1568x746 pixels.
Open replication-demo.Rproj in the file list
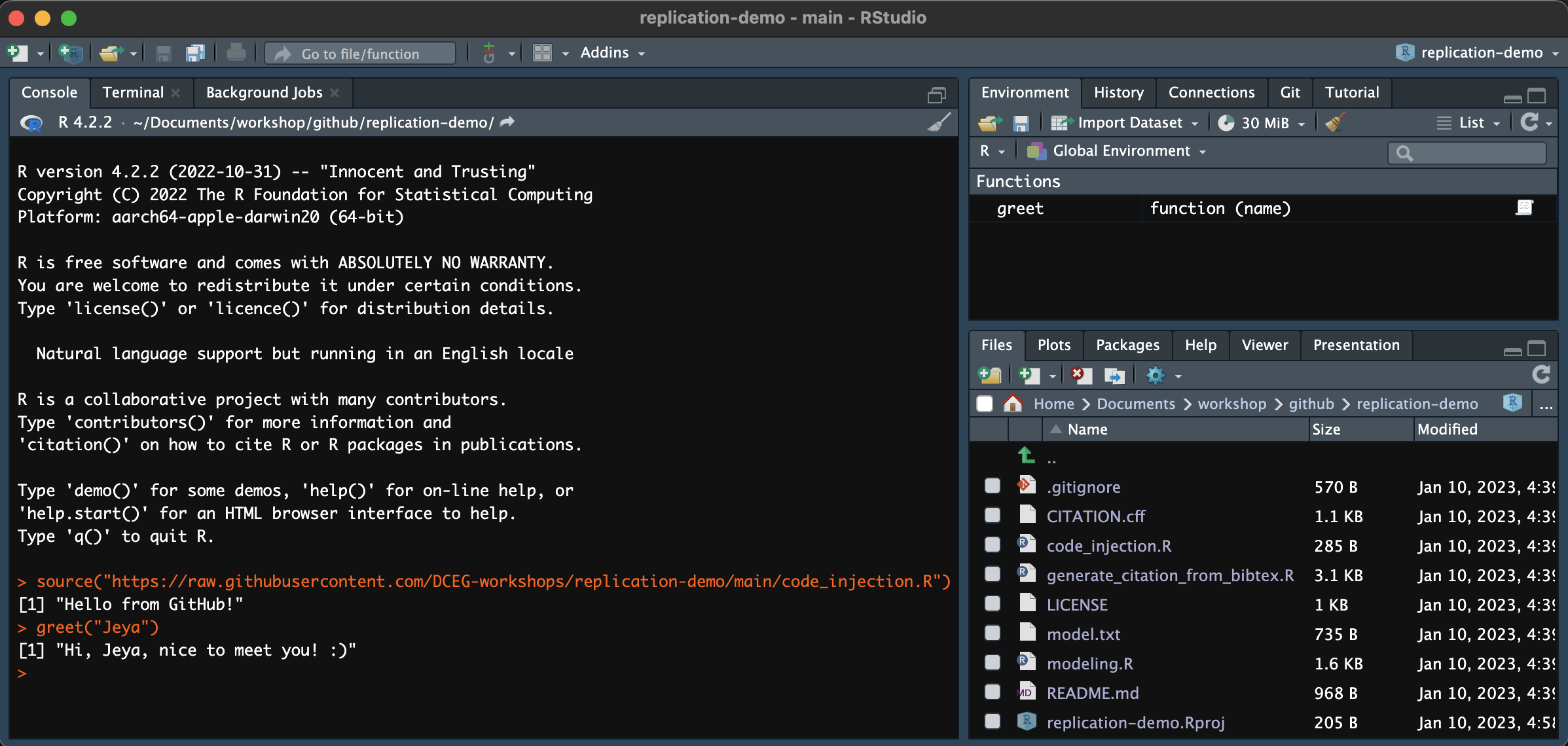(x=1135, y=722)
